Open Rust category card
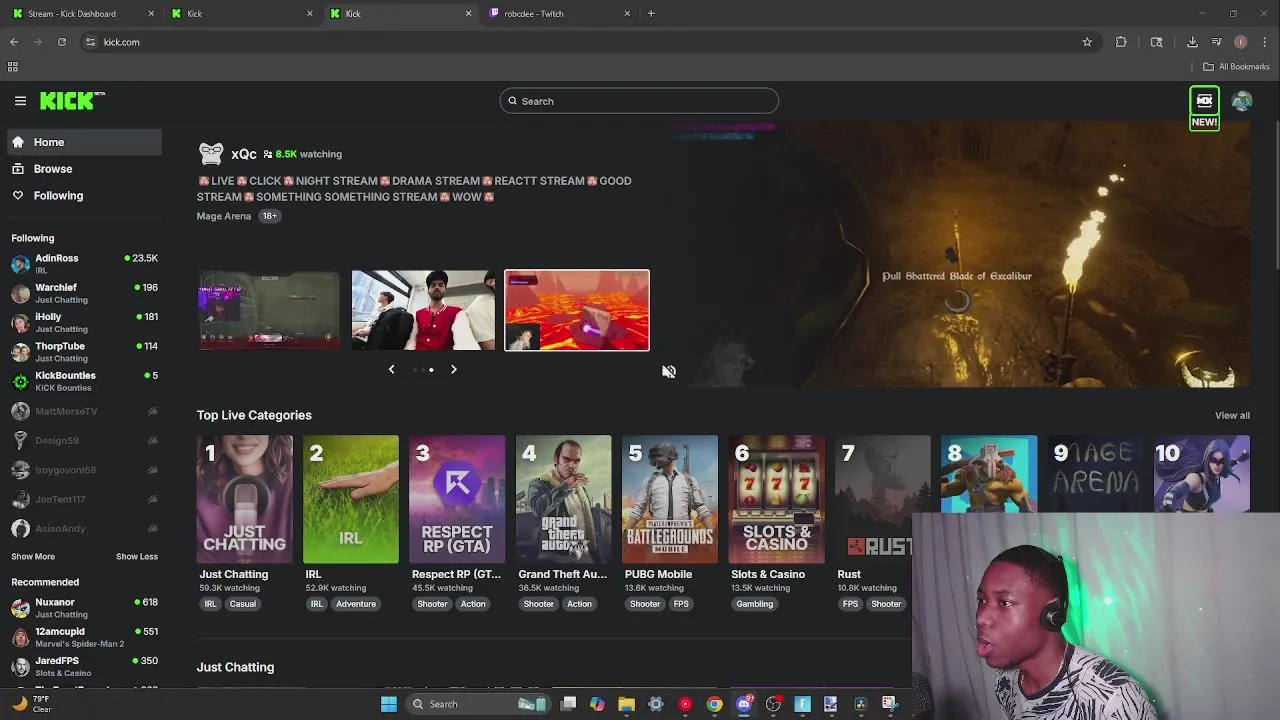The height and width of the screenshot is (720, 1280). 883,499
